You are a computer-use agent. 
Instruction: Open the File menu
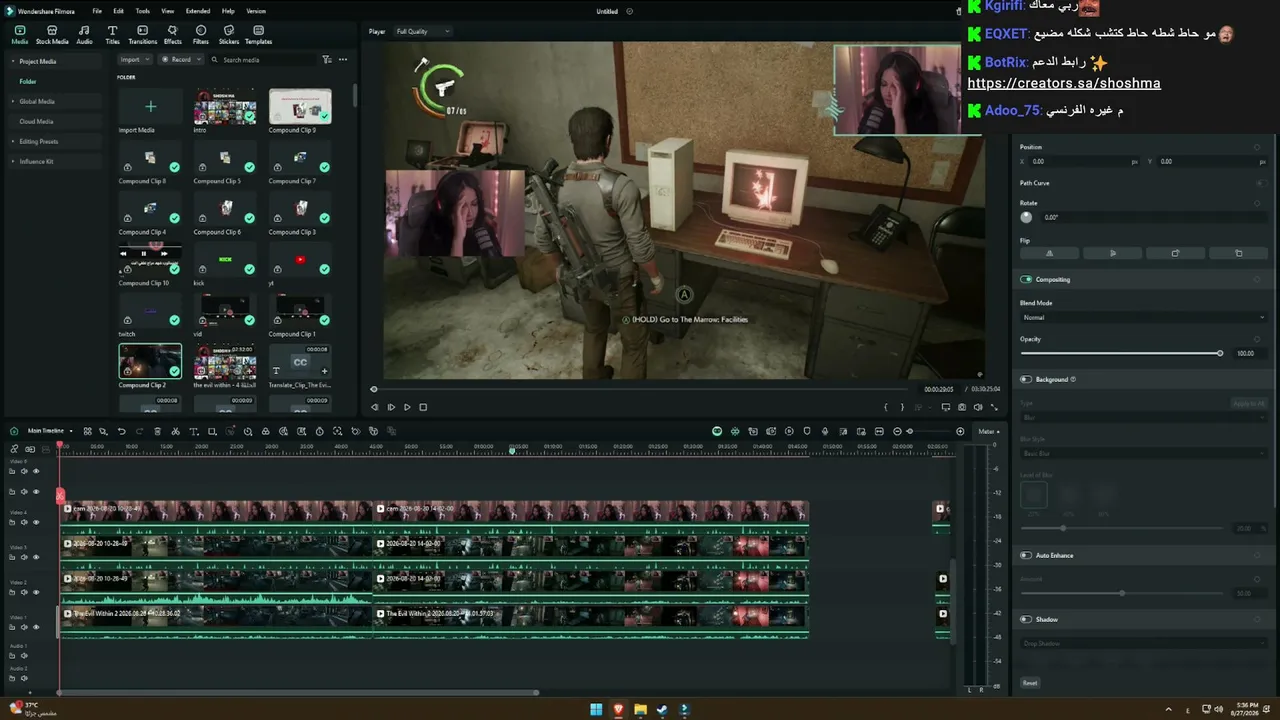[x=97, y=11]
